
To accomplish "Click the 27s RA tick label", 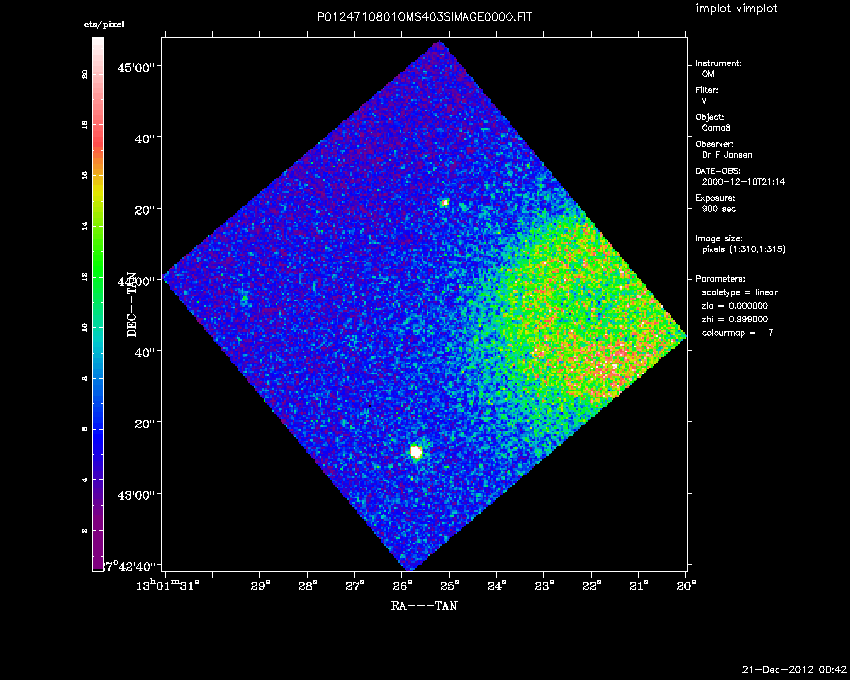I will click(x=355, y=586).
